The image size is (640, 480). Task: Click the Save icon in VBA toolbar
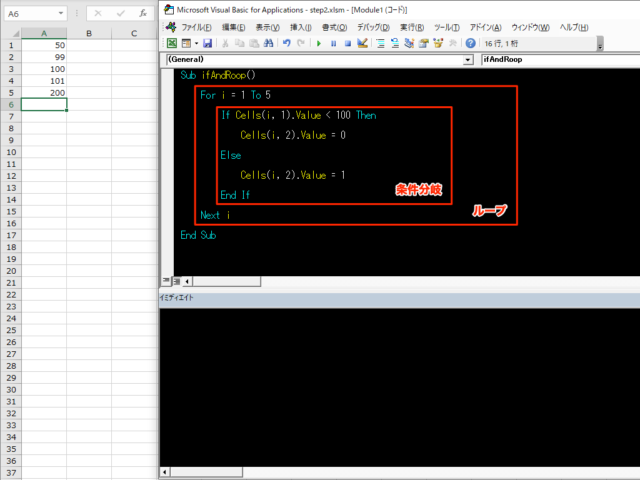pyautogui.click(x=207, y=44)
